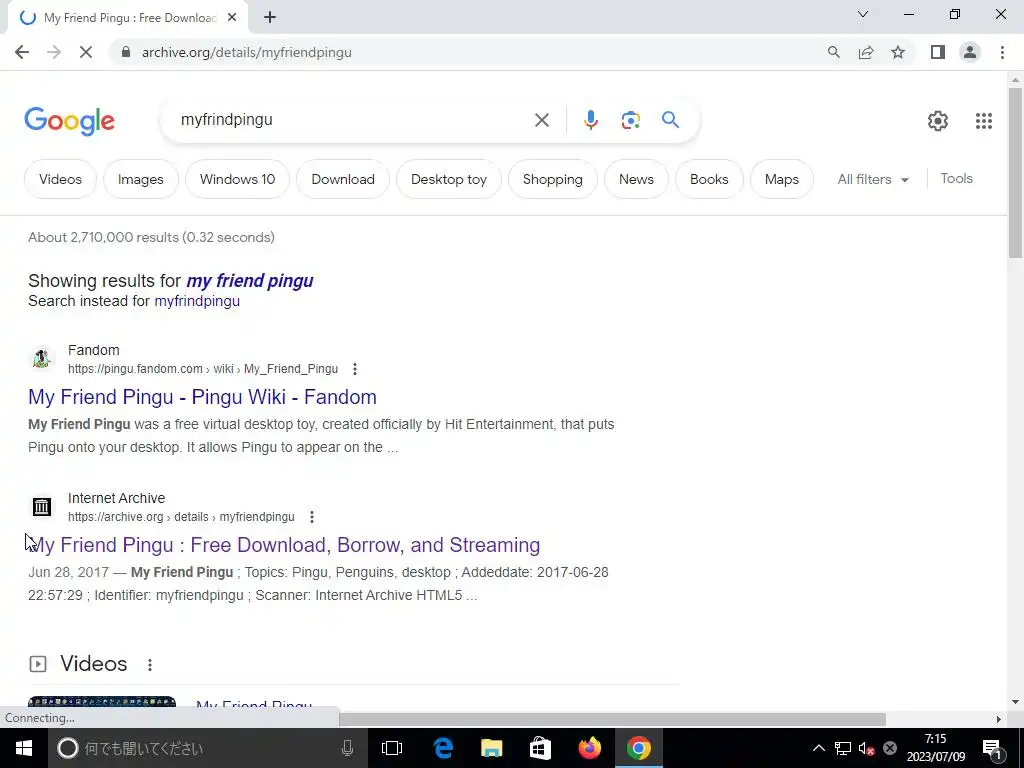Submit the search with the magnifier
1024x768 pixels.
[x=670, y=120]
